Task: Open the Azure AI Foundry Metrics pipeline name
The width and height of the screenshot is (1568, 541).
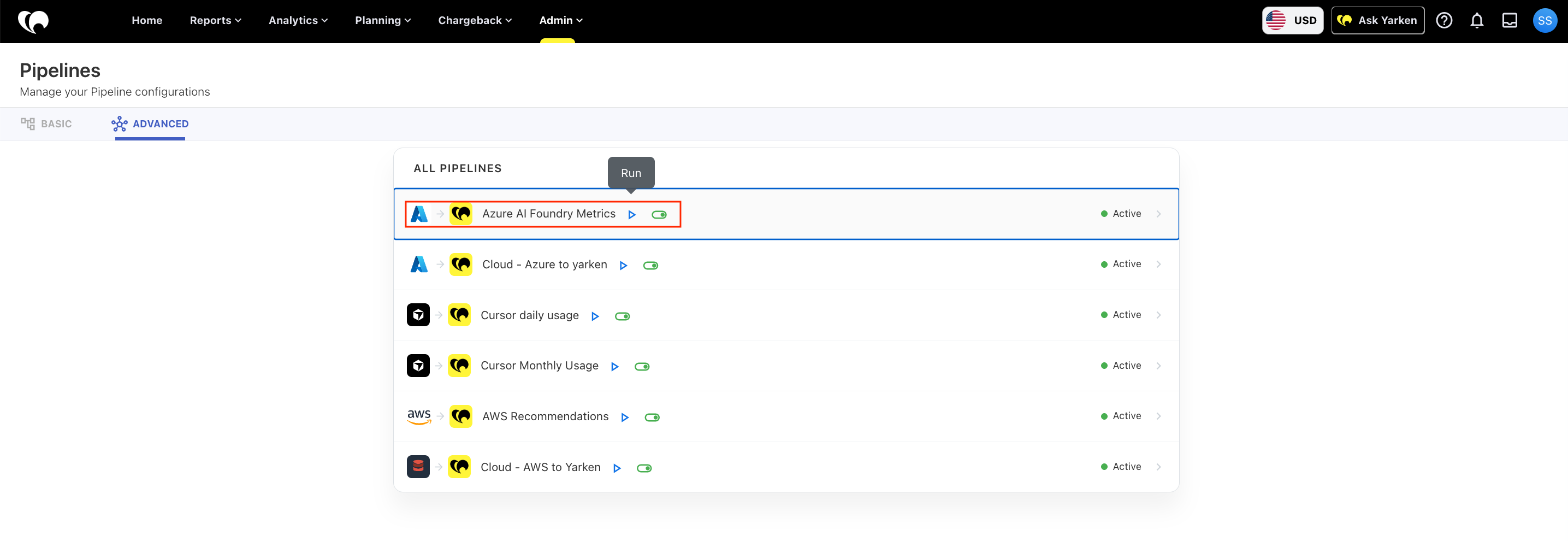Action: click(x=548, y=214)
